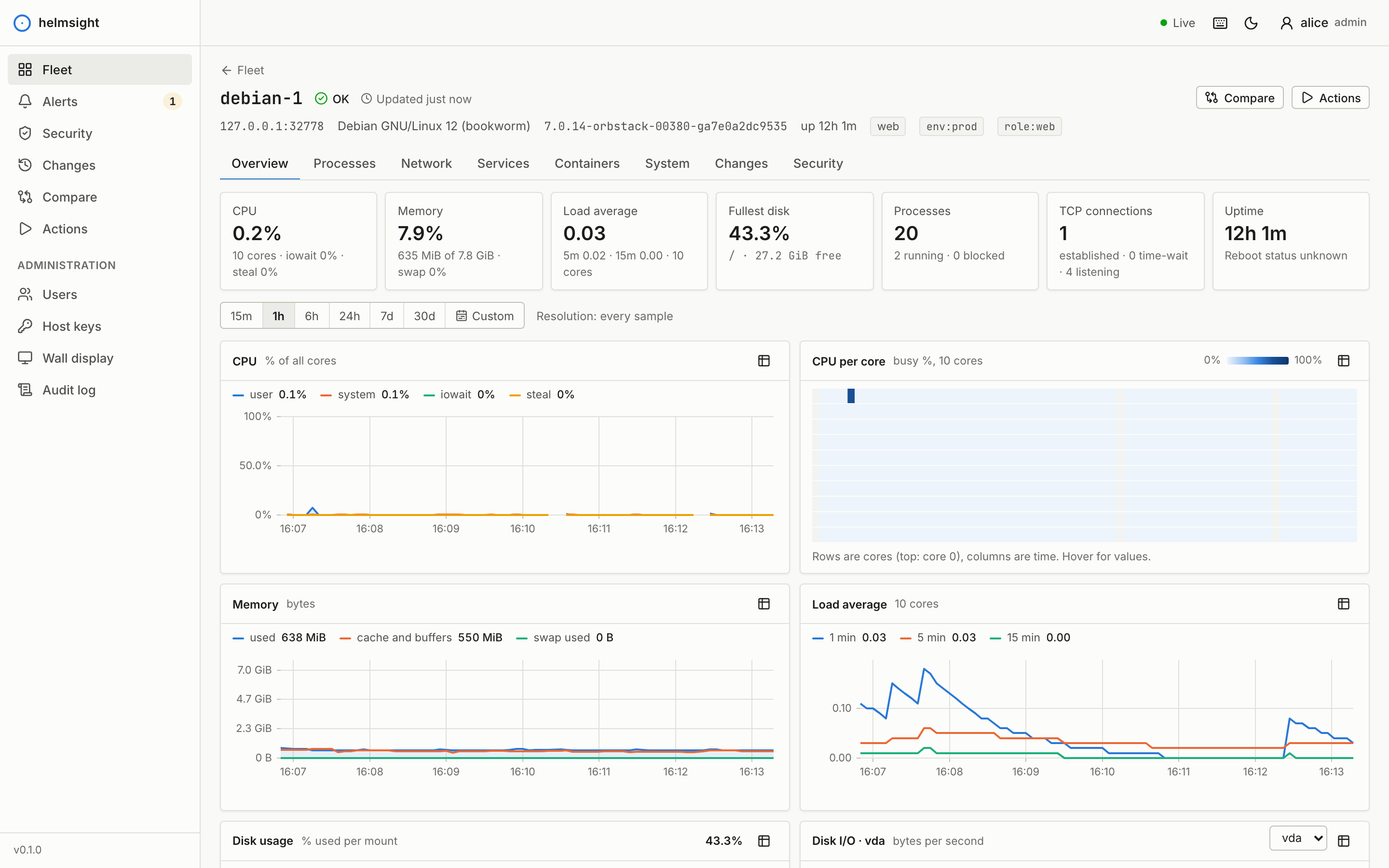Select the 24h time range
This screenshot has width=1389, height=868.
pyautogui.click(x=350, y=316)
